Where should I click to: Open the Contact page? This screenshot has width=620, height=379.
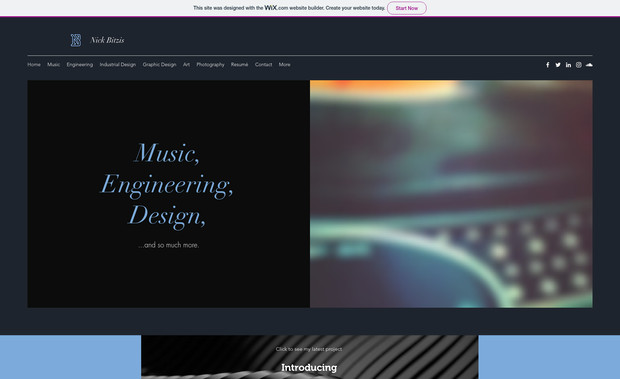263,64
